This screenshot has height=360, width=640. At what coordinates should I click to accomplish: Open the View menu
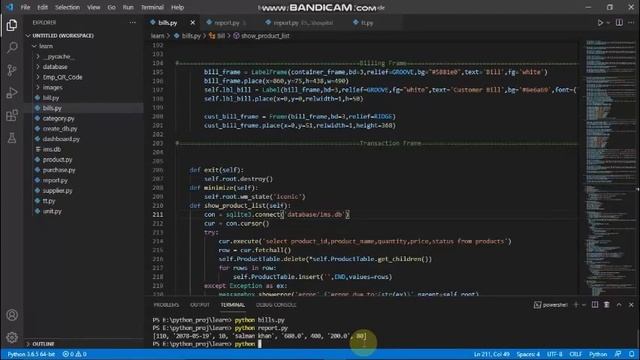(x=93, y=7)
